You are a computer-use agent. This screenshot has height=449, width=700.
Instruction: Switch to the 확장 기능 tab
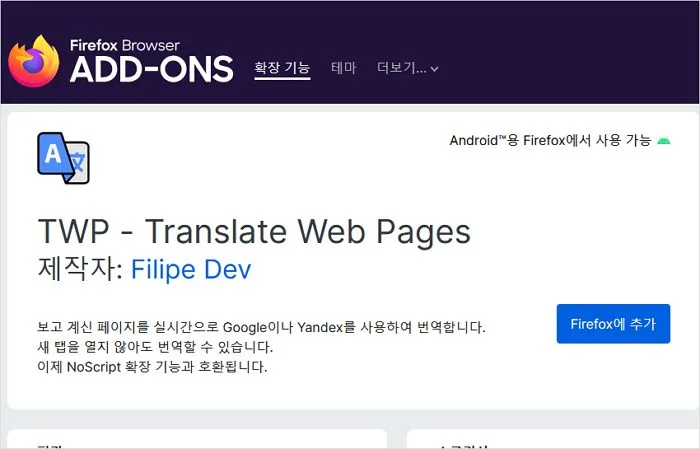coord(282,68)
